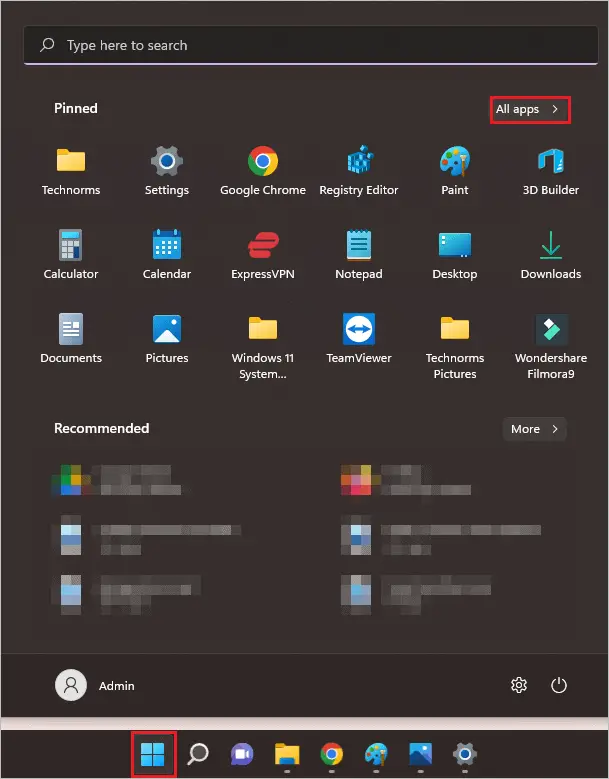Open the Start menu power options
The width and height of the screenshot is (609, 779).
(x=559, y=685)
